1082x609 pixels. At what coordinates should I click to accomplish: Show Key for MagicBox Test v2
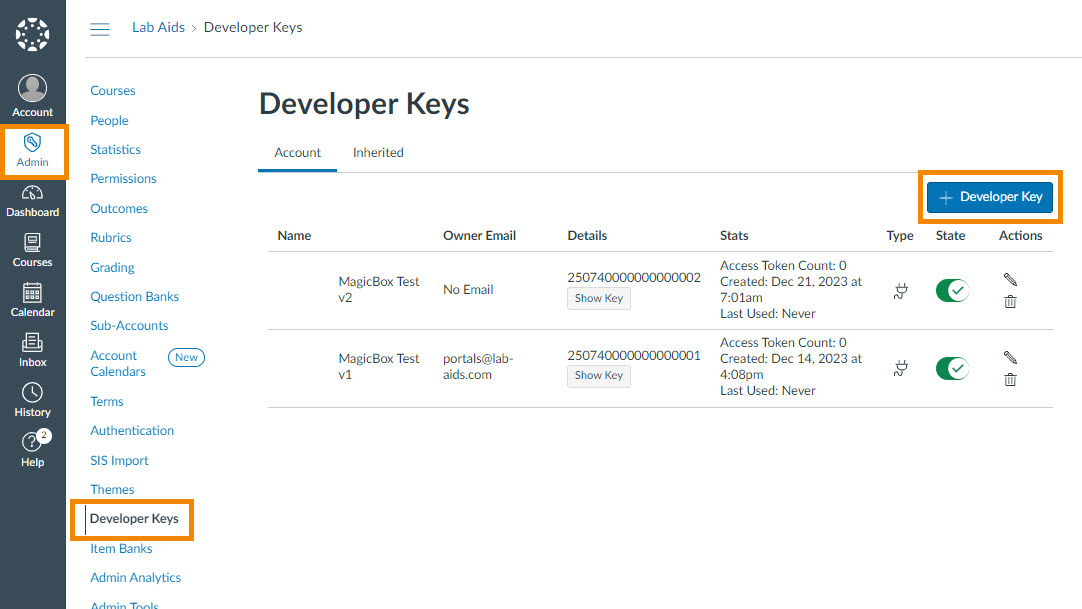(599, 298)
